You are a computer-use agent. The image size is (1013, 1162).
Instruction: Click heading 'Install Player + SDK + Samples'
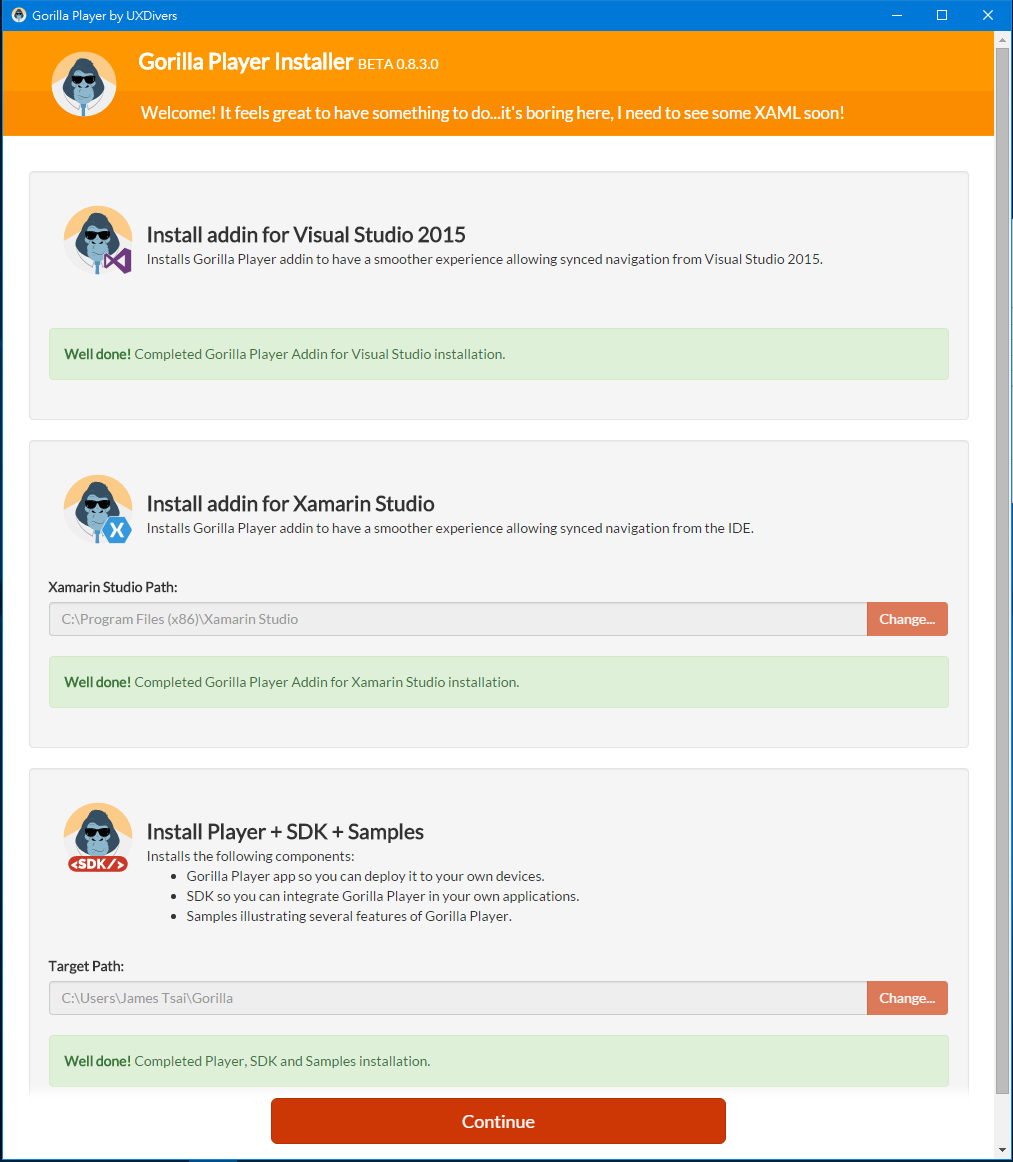tap(285, 831)
